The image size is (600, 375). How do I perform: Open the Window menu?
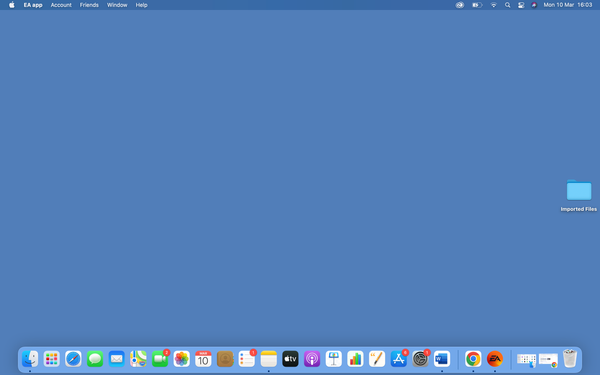(x=117, y=5)
